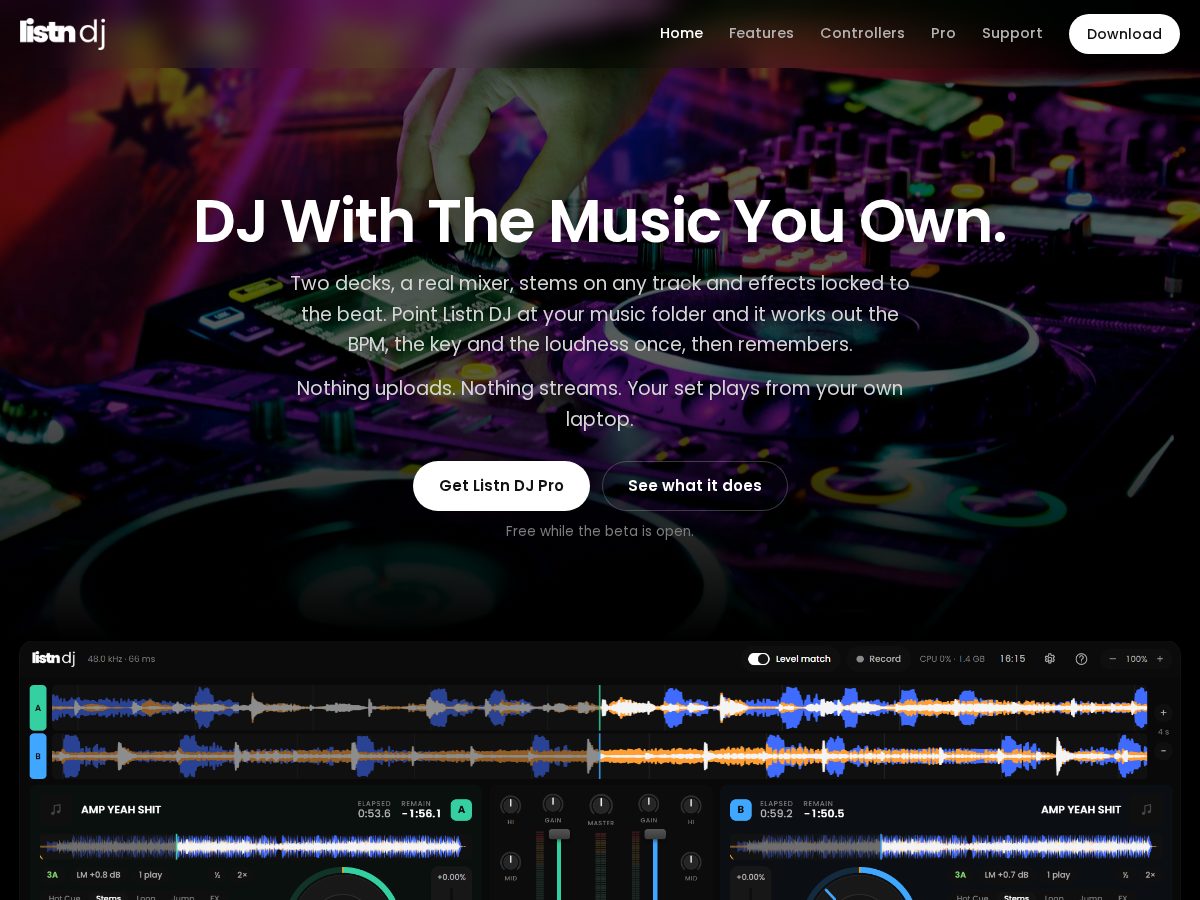Click the ½ tempo button on deck A
The width and height of the screenshot is (1200, 900).
tap(217, 875)
